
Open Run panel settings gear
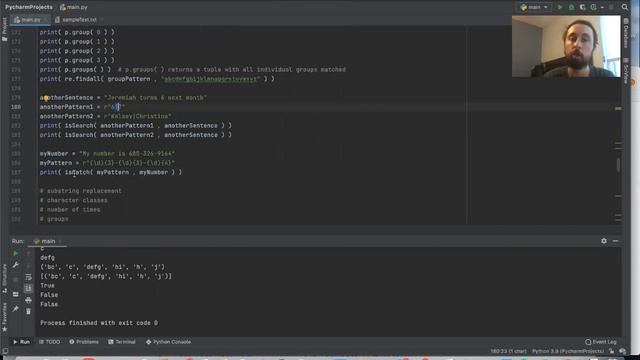click(604, 241)
